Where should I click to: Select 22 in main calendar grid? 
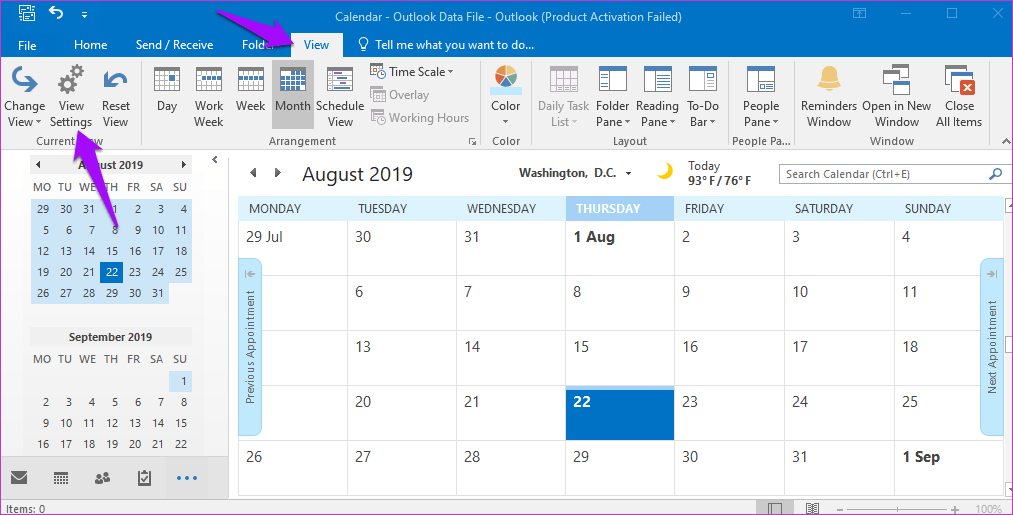(620, 414)
